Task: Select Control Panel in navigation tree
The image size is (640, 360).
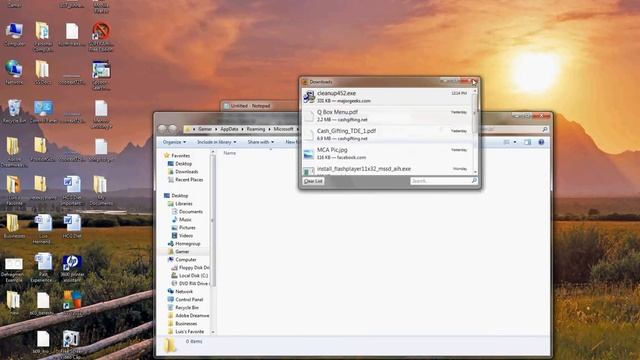Action: click(185, 300)
